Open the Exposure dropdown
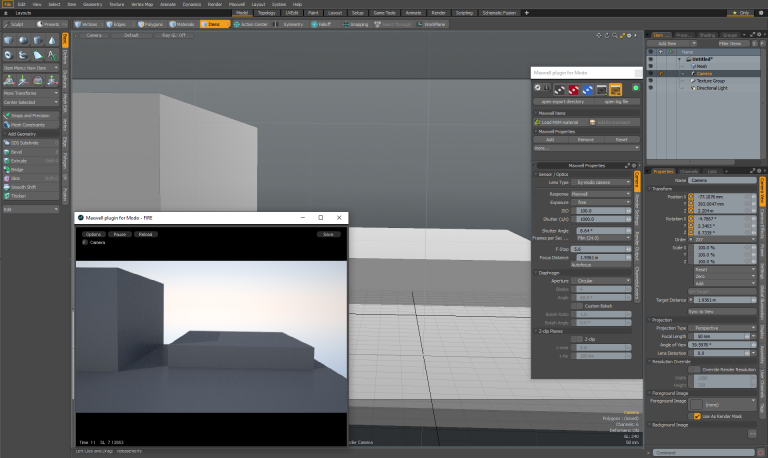 click(601, 202)
